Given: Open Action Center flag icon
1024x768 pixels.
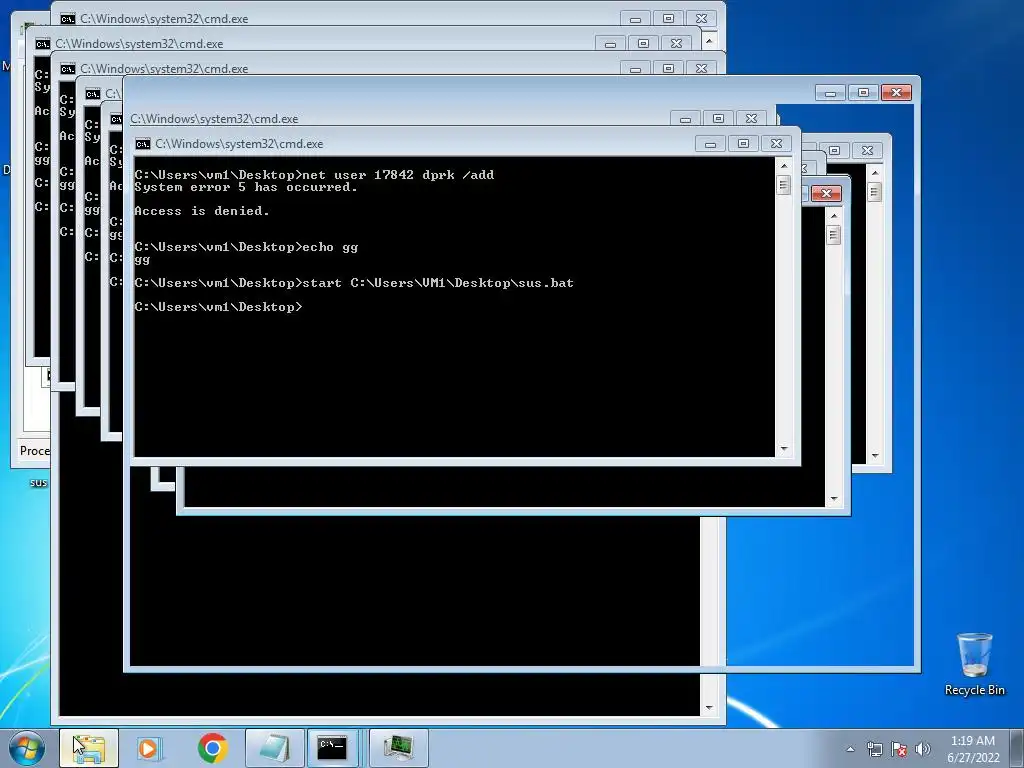Looking at the screenshot, I should click(x=899, y=749).
